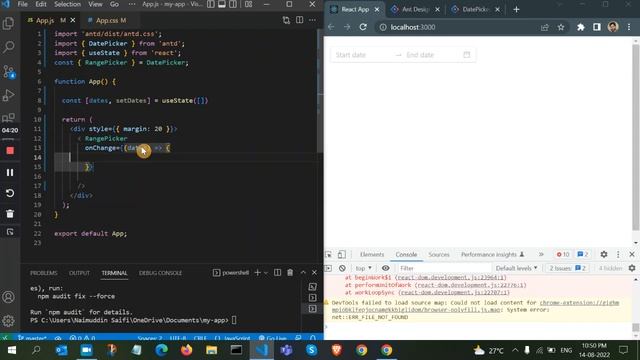
Task: Show more DevTools tabs with the chevrons
Action: click(541, 254)
